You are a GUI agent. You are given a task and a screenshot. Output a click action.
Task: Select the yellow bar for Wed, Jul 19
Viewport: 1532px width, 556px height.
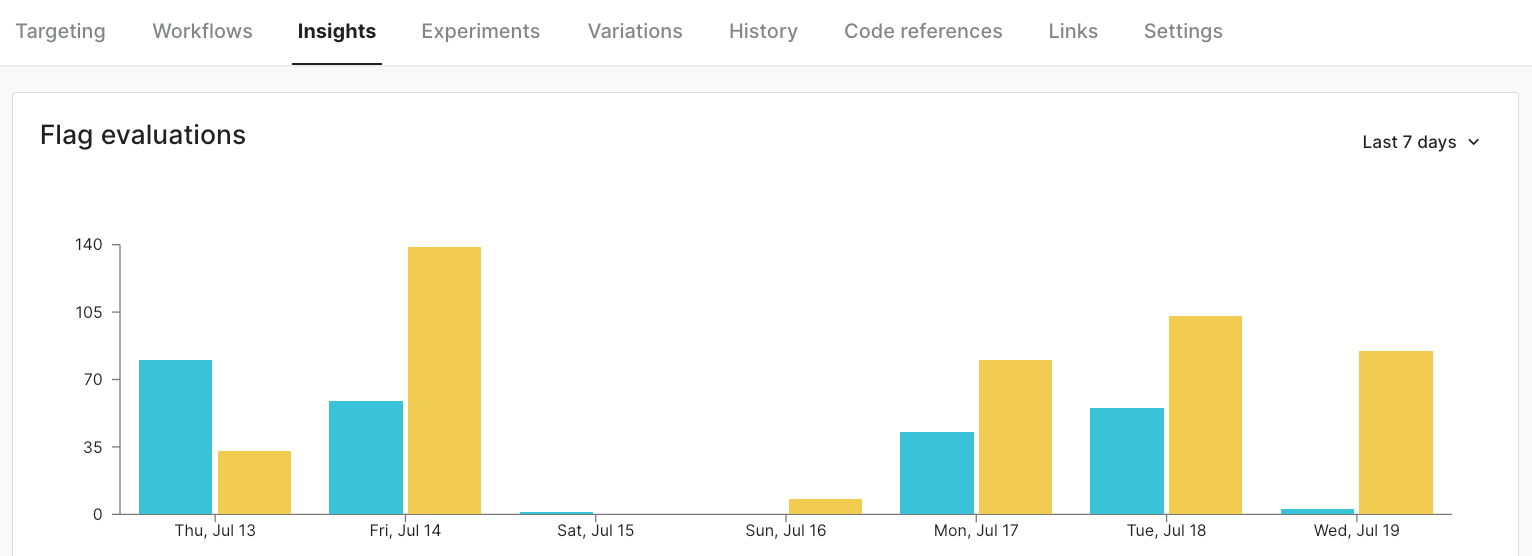pos(1396,432)
